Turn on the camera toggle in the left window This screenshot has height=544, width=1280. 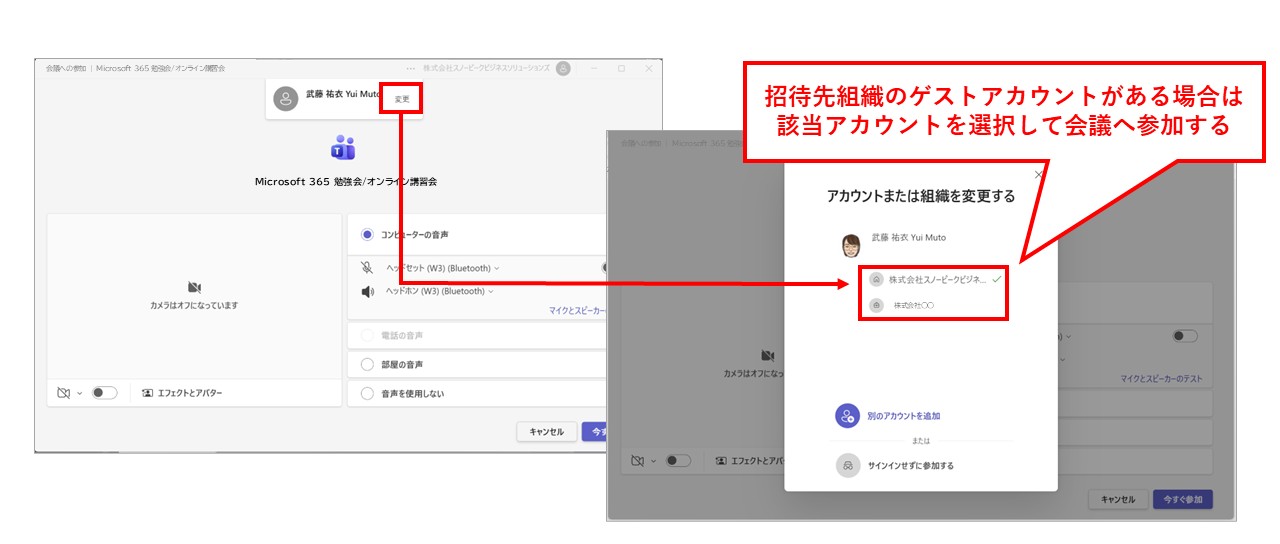point(104,393)
